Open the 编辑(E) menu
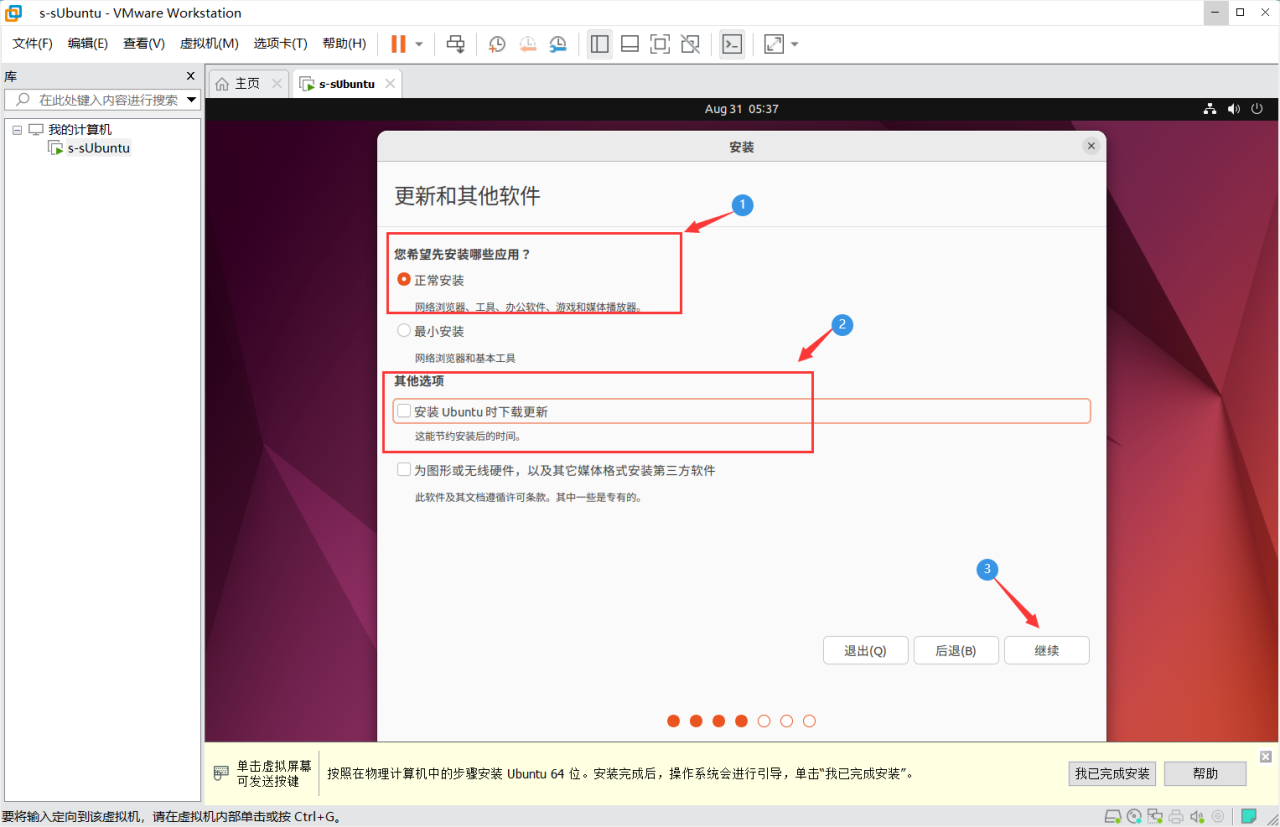1280x827 pixels. pos(88,44)
